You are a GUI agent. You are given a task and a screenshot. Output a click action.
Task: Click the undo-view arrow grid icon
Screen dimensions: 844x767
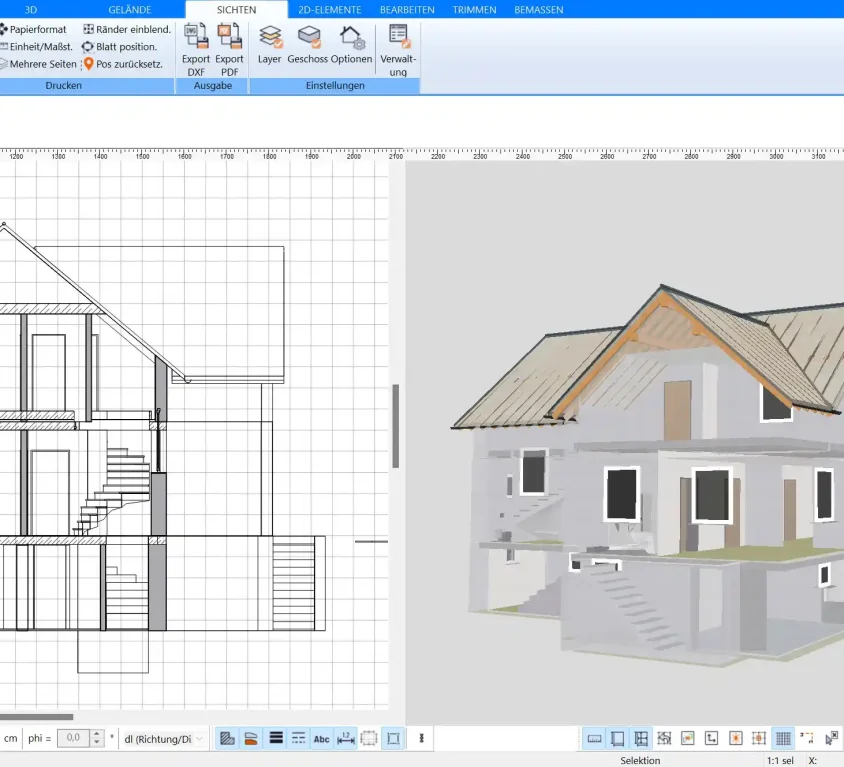664,738
